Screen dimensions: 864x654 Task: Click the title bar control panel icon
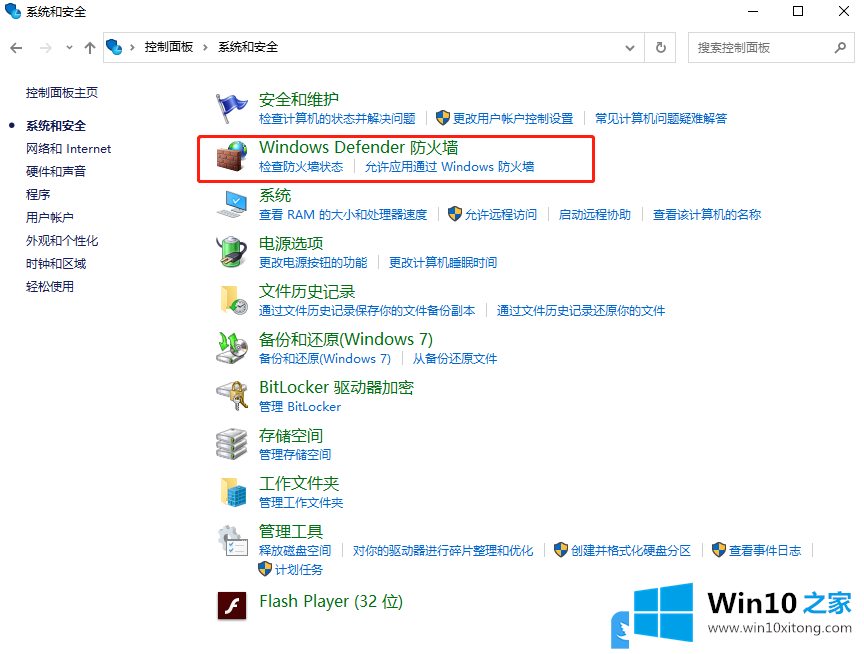click(x=13, y=11)
